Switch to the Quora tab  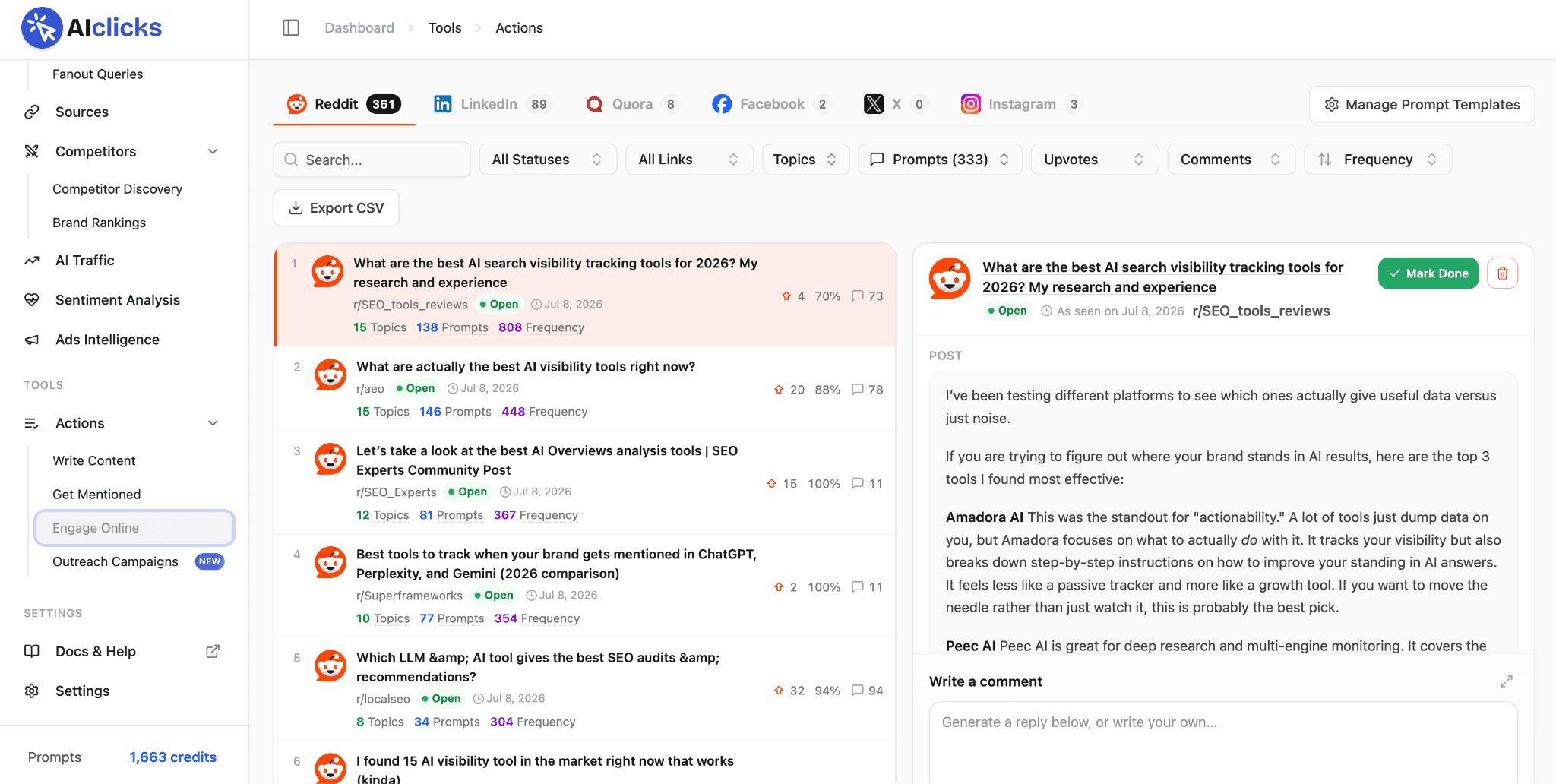click(631, 104)
